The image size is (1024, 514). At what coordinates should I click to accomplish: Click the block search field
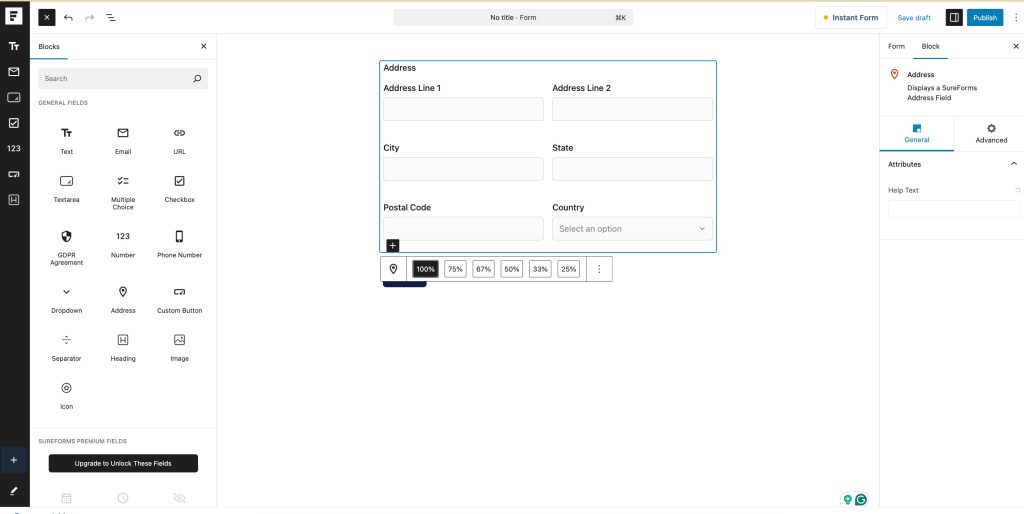tap(115, 78)
